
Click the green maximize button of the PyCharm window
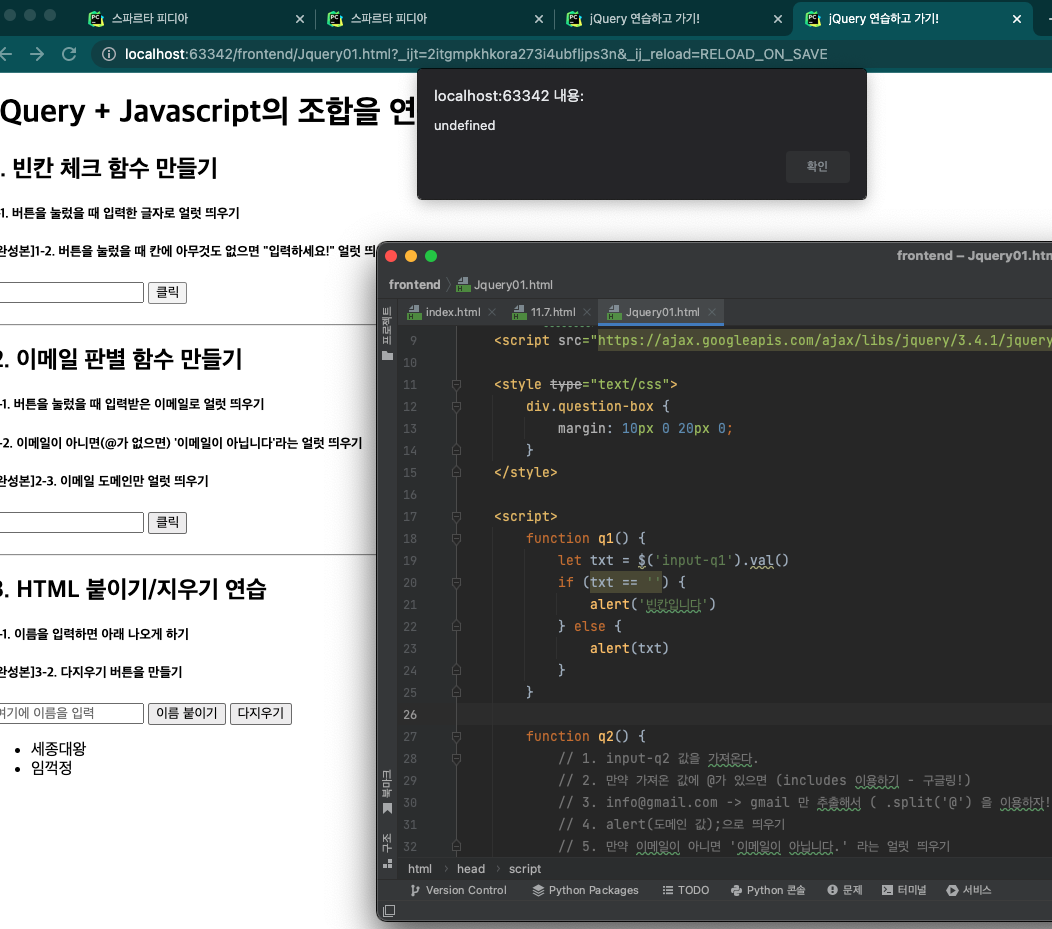click(431, 256)
